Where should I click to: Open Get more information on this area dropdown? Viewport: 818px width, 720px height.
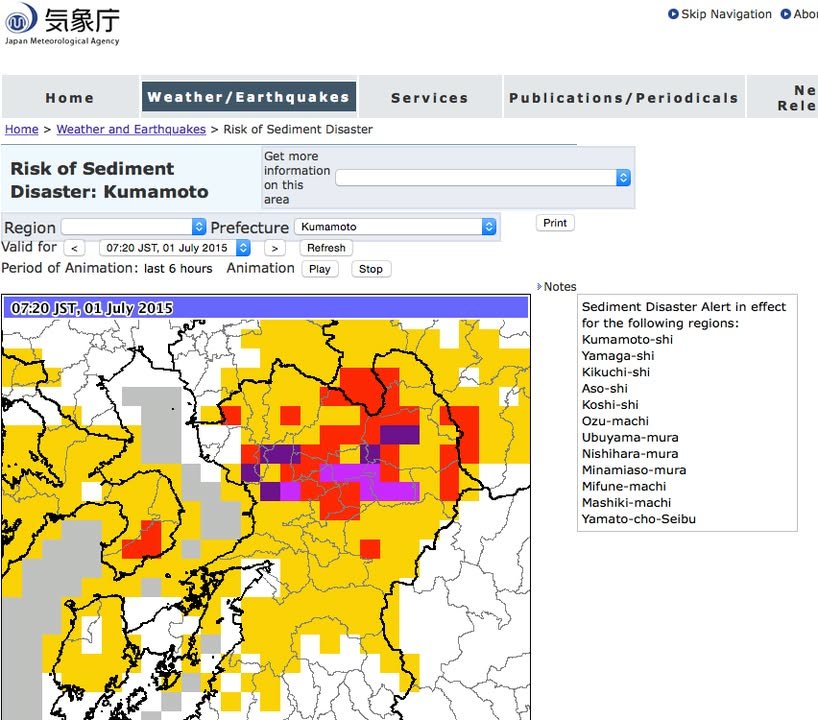click(483, 177)
